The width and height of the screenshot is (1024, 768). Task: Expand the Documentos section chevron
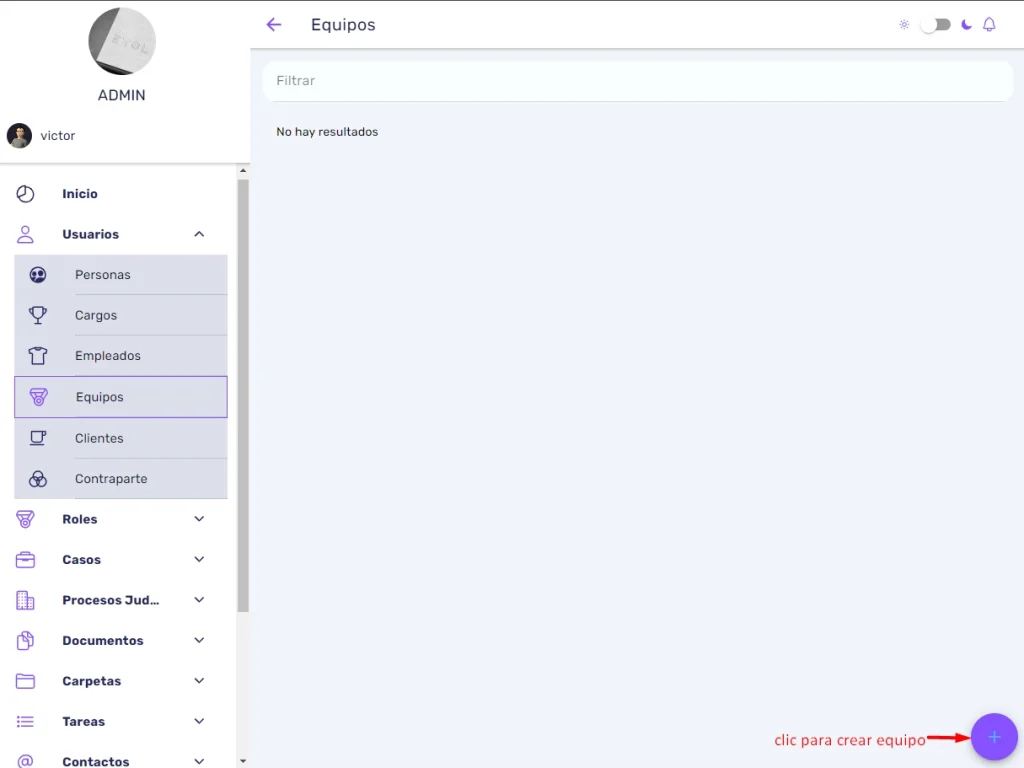pyautogui.click(x=199, y=641)
